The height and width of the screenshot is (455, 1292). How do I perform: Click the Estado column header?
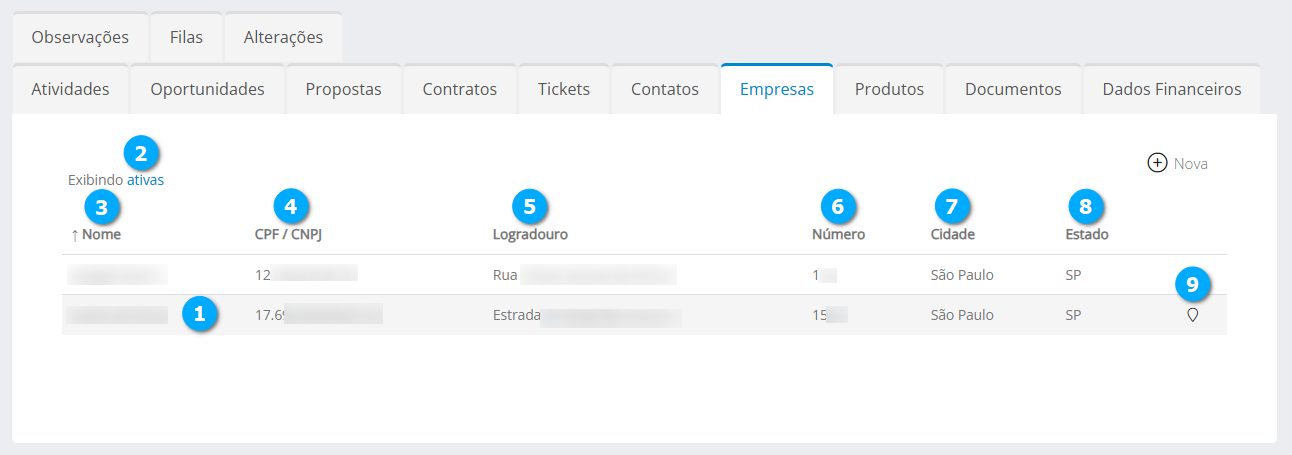[x=1086, y=235]
